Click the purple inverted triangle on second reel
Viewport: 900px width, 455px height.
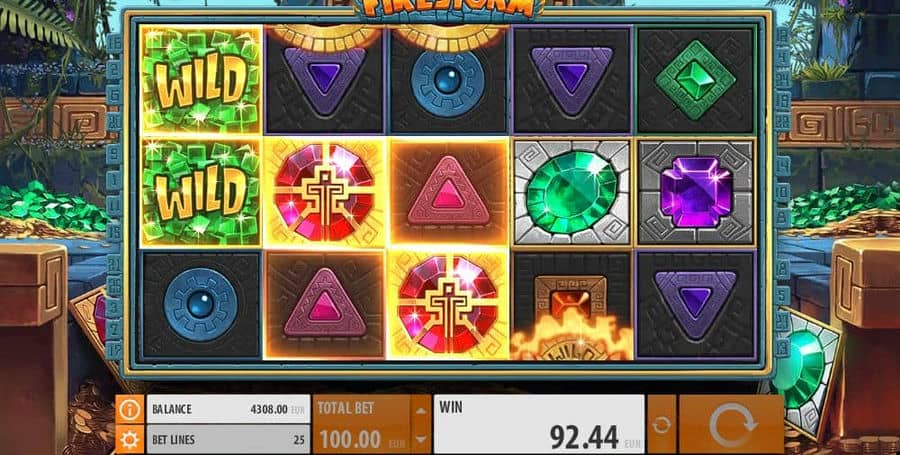(324, 80)
